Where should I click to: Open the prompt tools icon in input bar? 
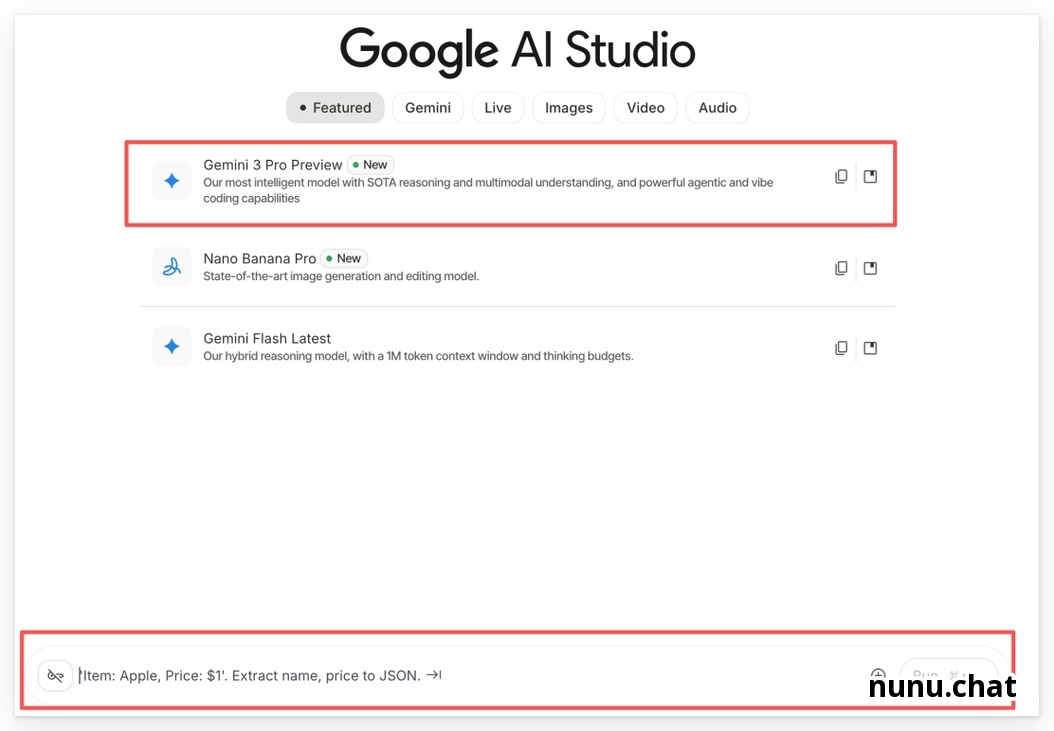point(56,675)
